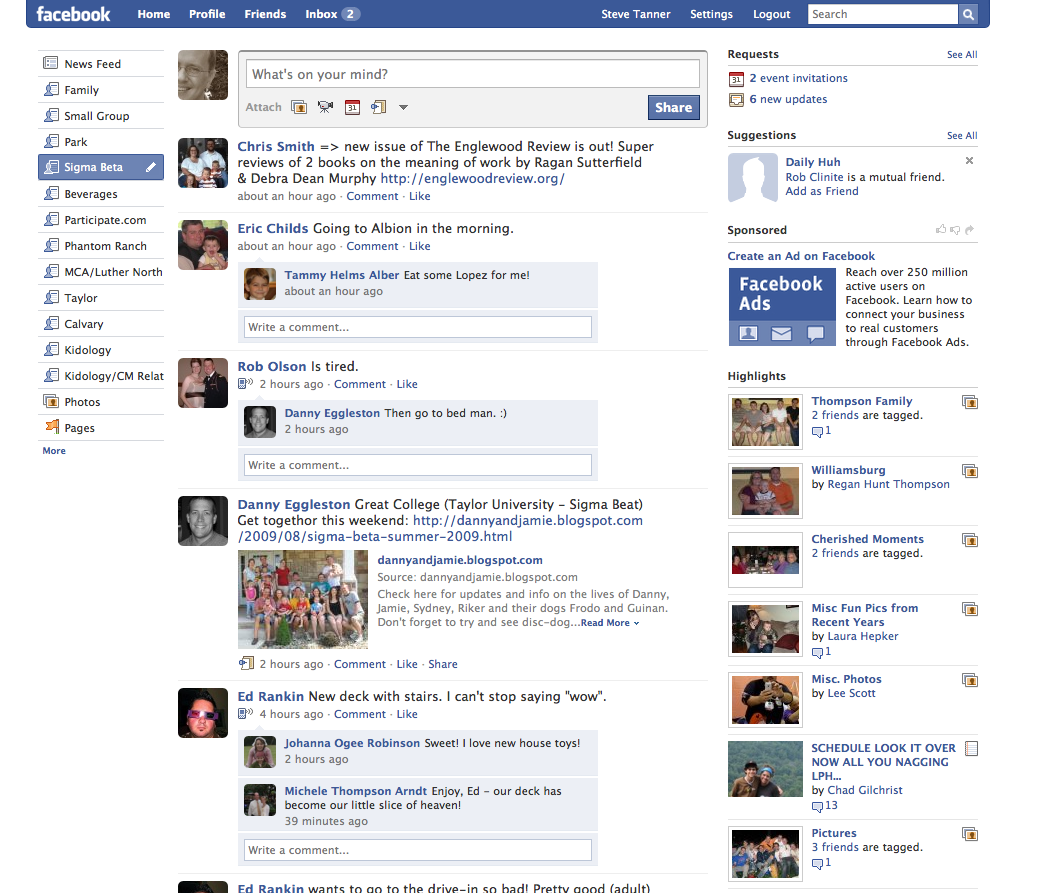
Task: Attach a link using the link icon
Action: click(x=379, y=107)
